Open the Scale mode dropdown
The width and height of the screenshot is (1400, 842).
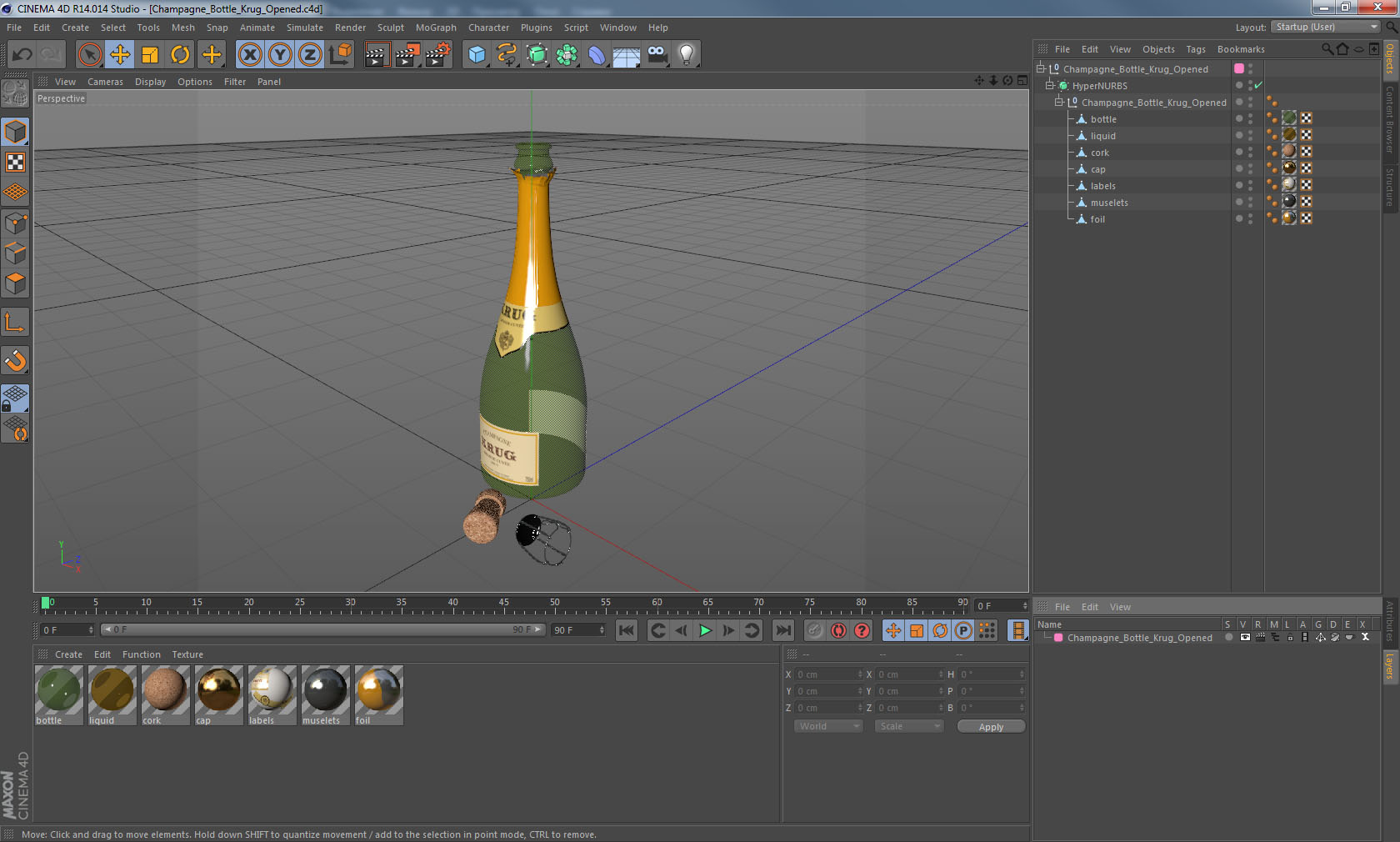coord(909,726)
